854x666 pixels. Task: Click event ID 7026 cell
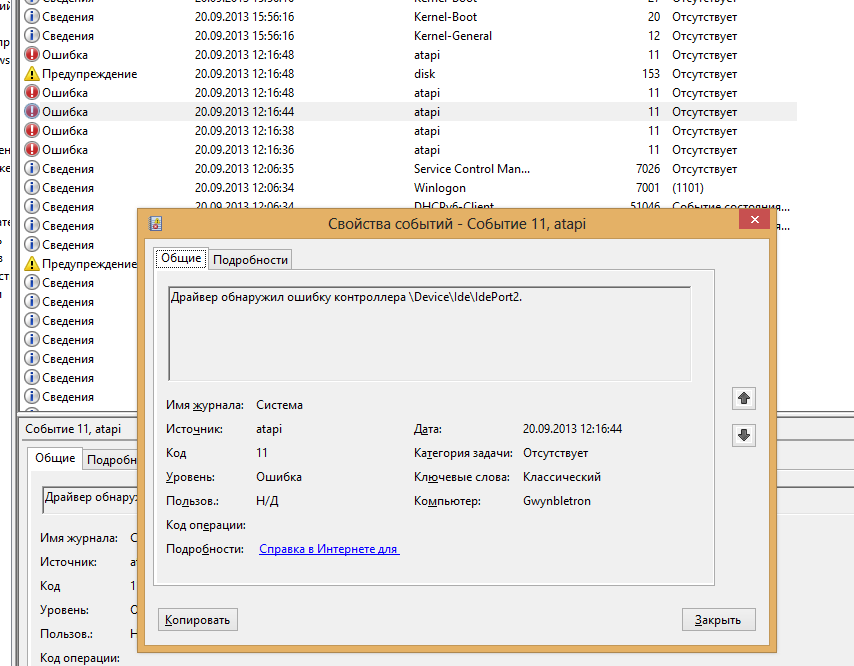point(648,169)
